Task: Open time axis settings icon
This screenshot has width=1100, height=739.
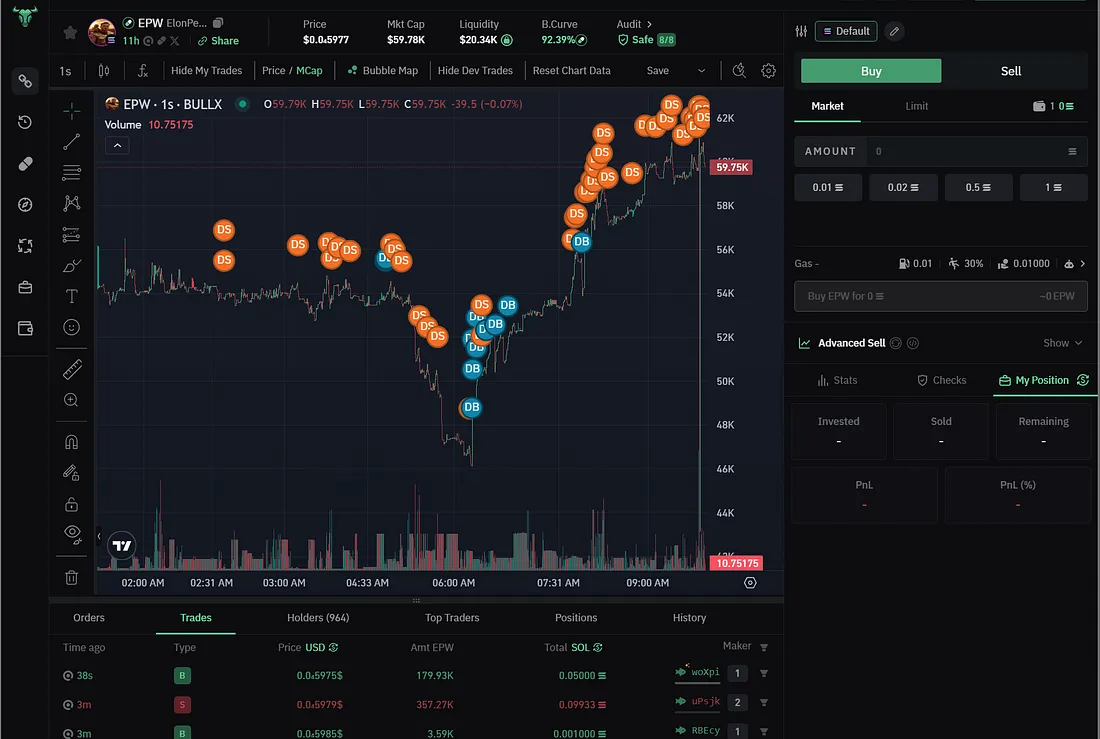Action: (750, 583)
